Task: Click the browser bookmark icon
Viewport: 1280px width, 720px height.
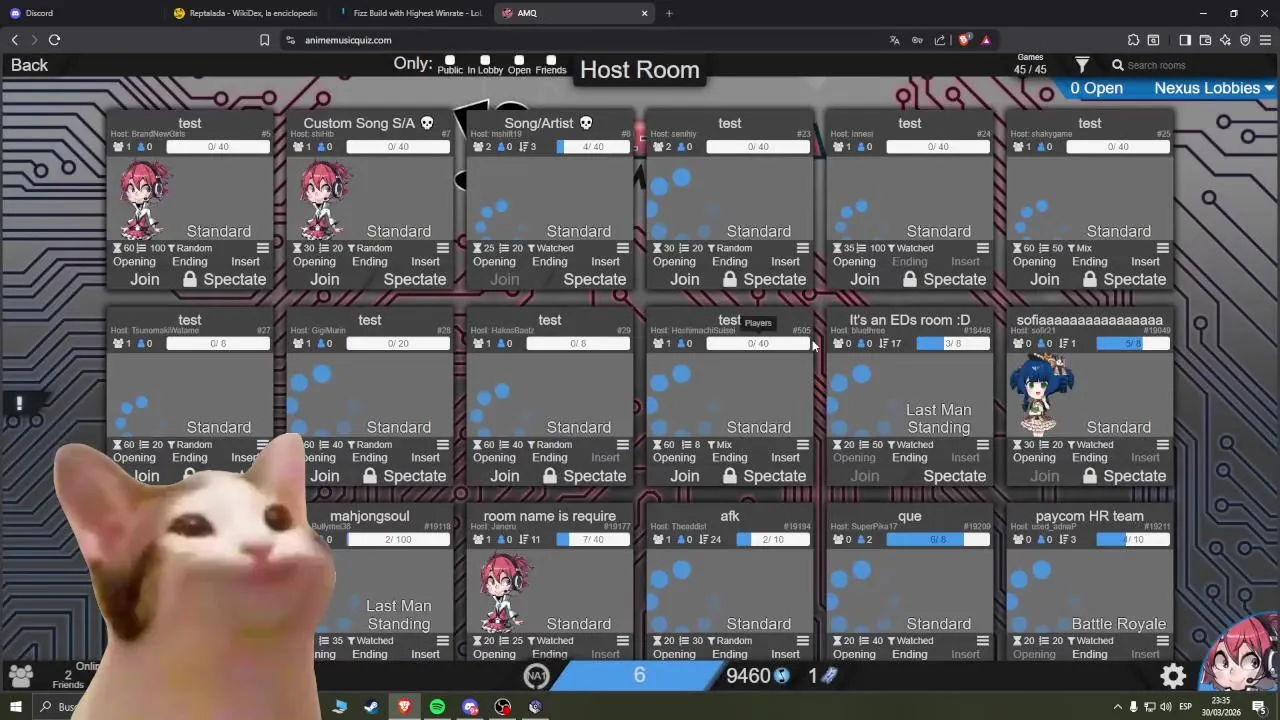Action: (264, 40)
